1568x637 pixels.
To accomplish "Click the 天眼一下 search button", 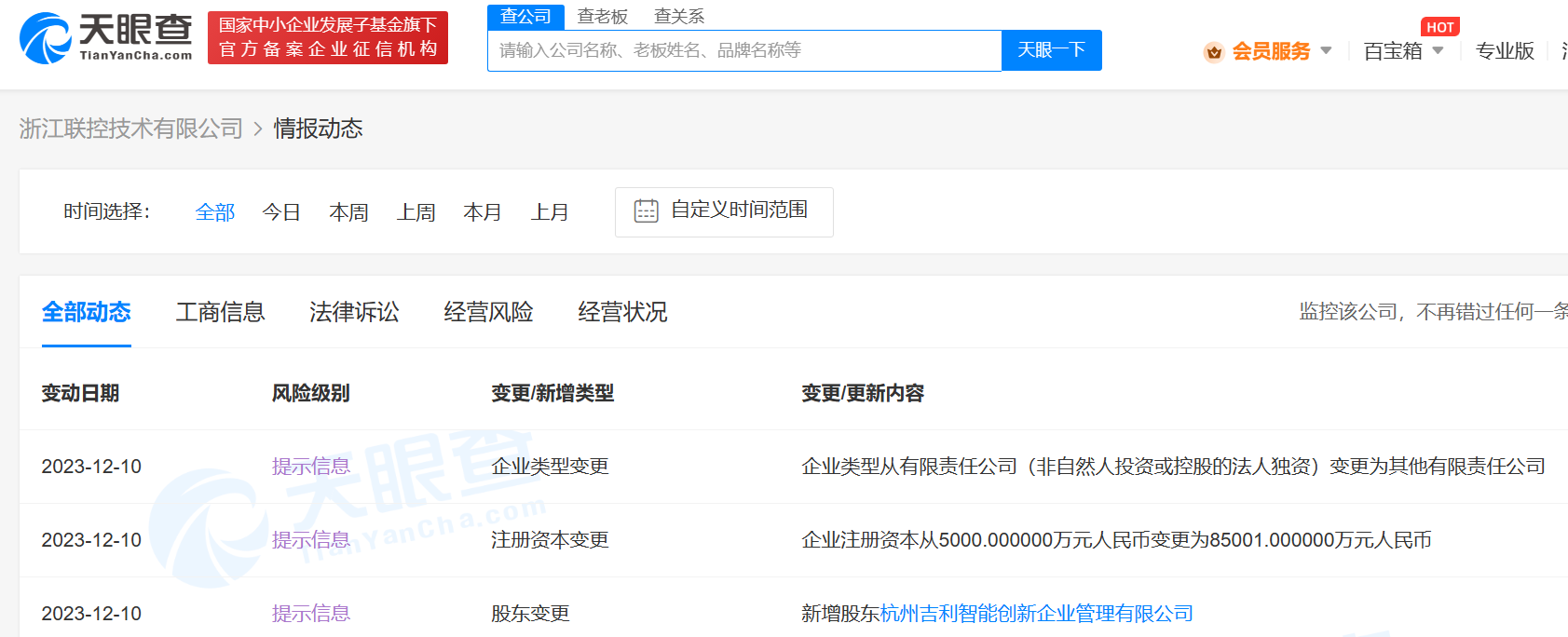I will coord(1052,50).
